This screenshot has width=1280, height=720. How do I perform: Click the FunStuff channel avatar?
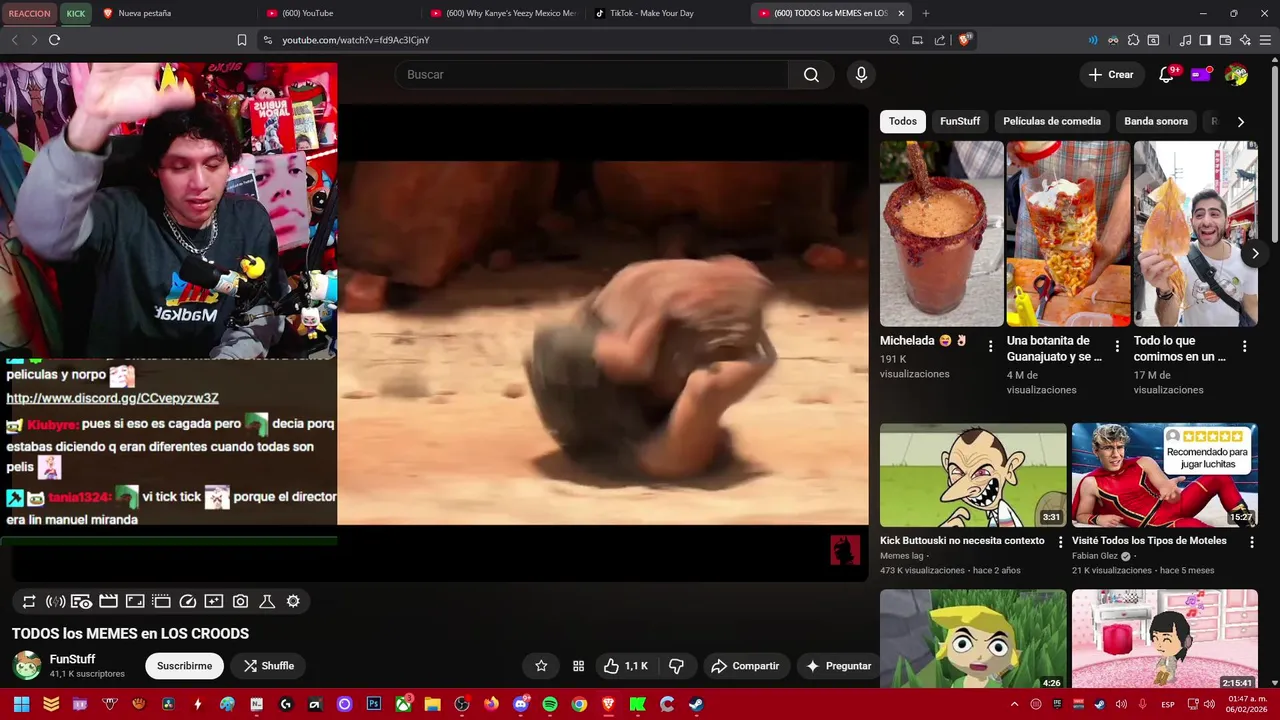27,666
